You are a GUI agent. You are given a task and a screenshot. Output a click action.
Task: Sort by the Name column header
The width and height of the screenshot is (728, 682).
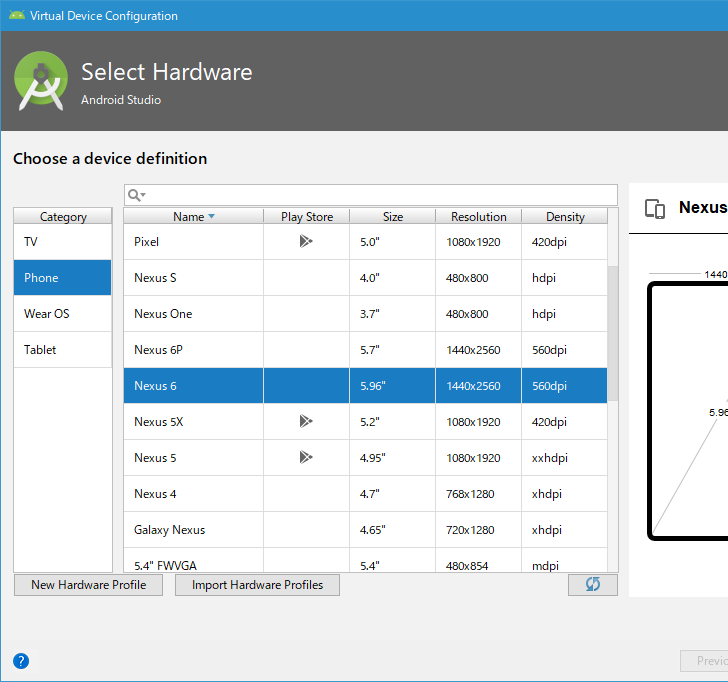(x=194, y=217)
